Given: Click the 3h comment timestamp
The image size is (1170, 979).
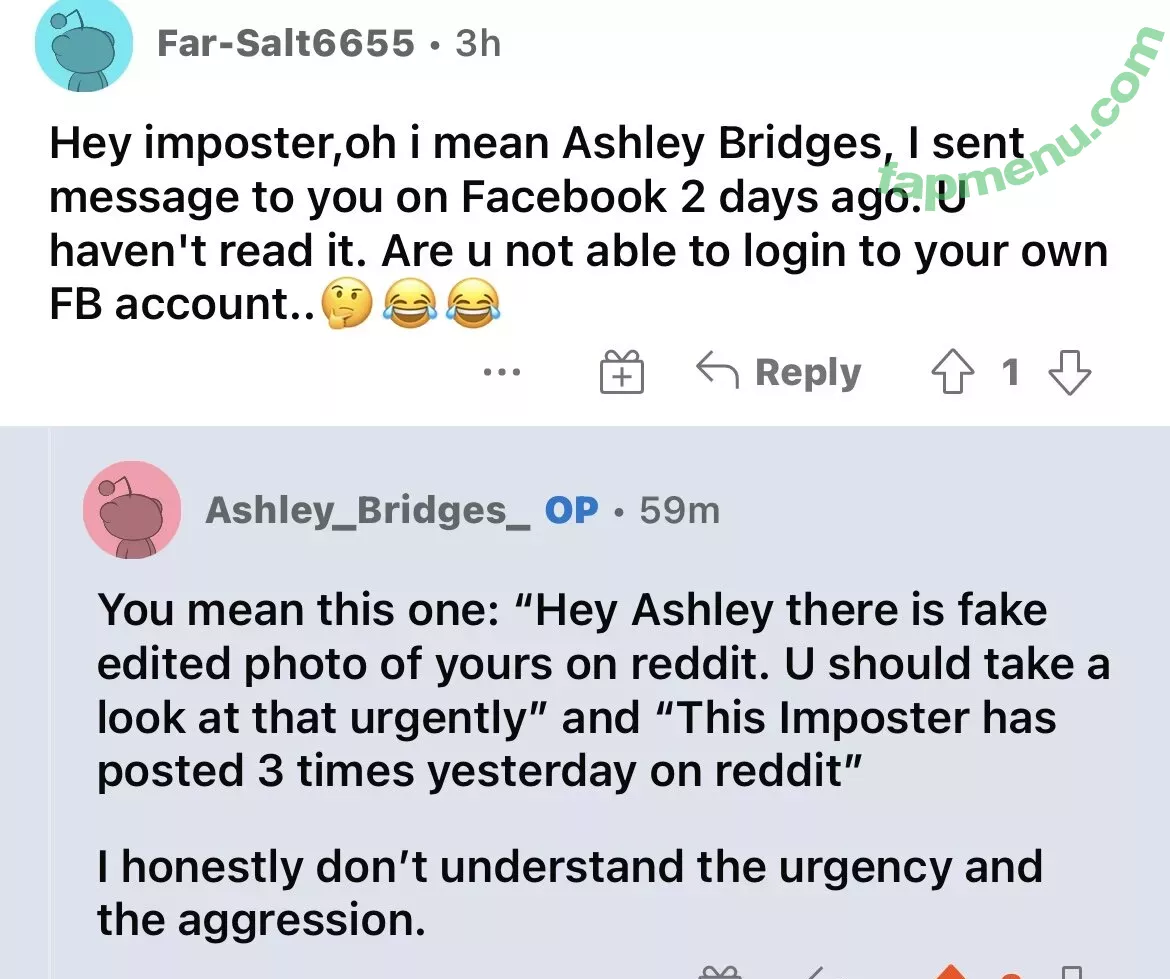Looking at the screenshot, I should (478, 43).
